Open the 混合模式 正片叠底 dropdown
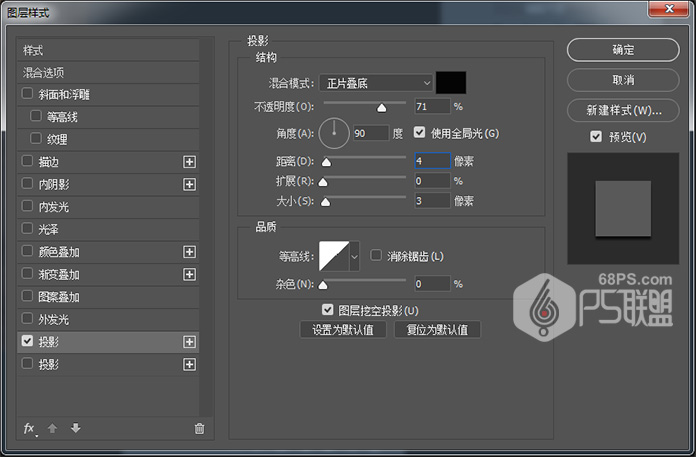The height and width of the screenshot is (457, 696). [x=376, y=83]
